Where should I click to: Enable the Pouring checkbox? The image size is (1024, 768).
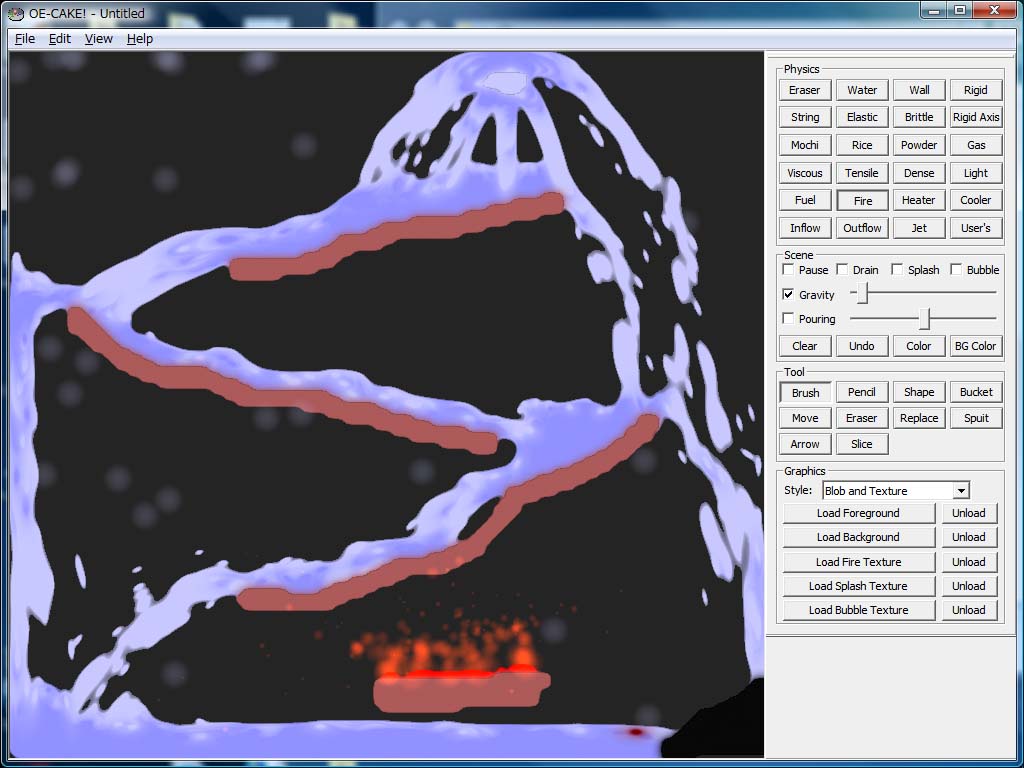coord(788,319)
